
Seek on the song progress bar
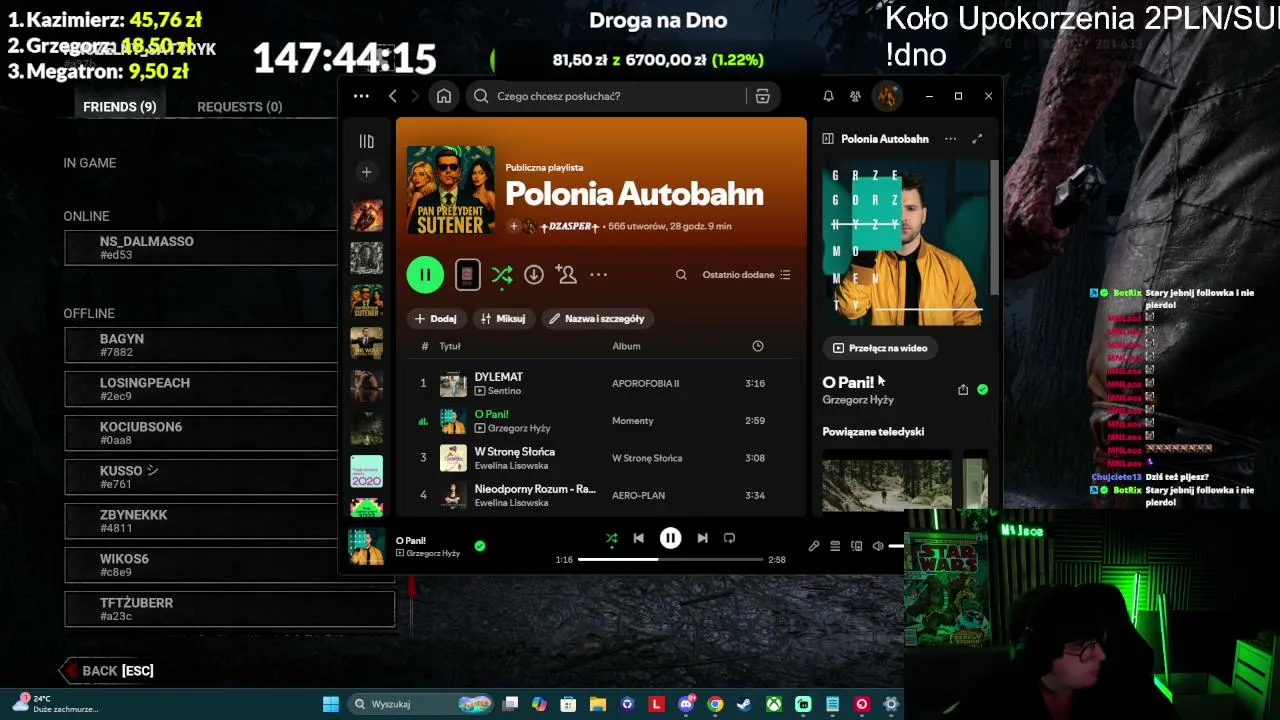coord(670,560)
